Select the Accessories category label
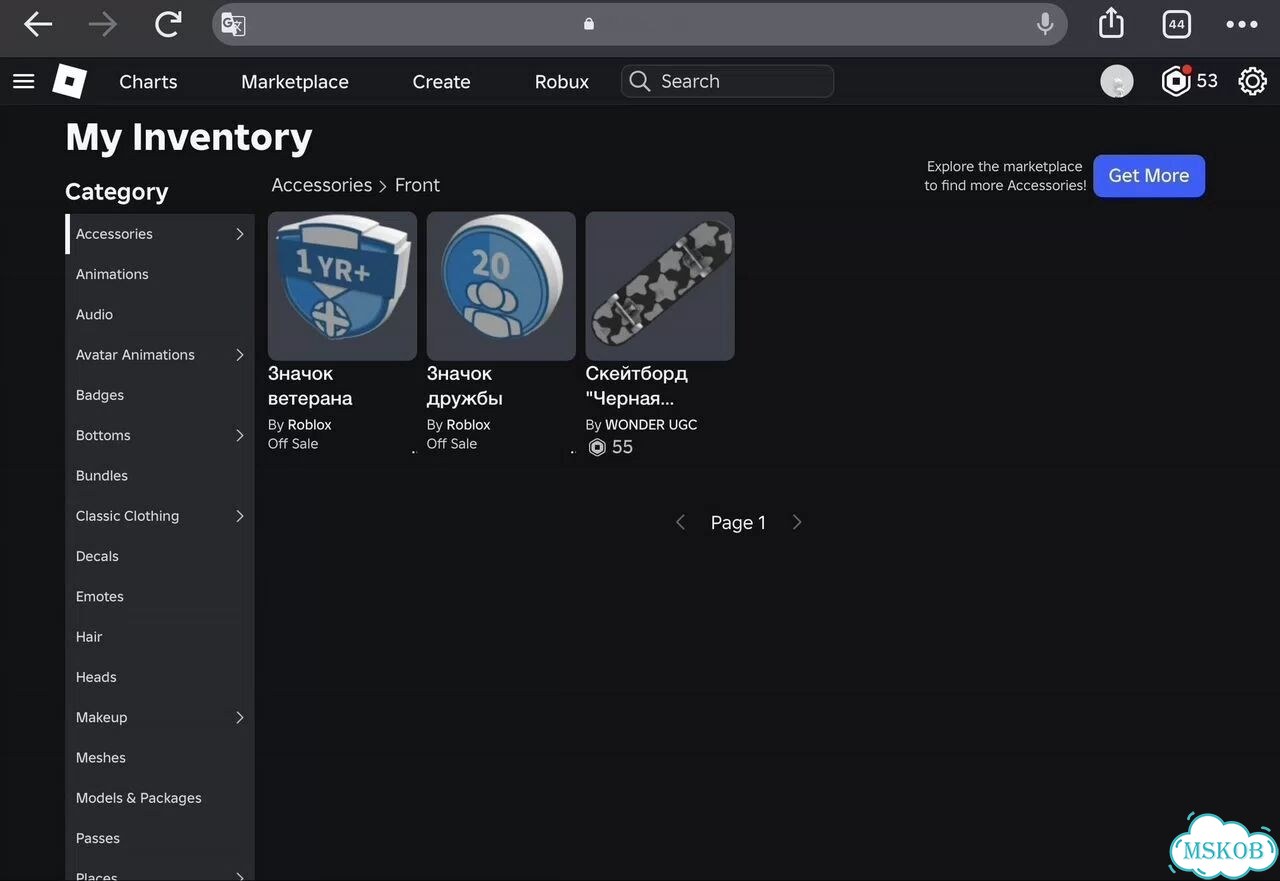 (114, 234)
